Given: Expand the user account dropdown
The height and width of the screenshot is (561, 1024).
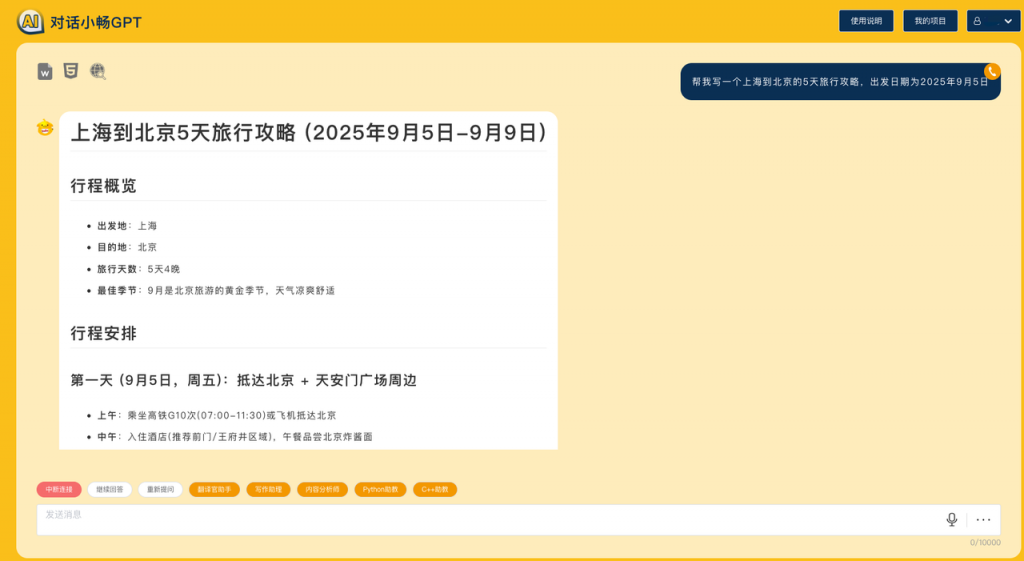Looking at the screenshot, I should (993, 21).
